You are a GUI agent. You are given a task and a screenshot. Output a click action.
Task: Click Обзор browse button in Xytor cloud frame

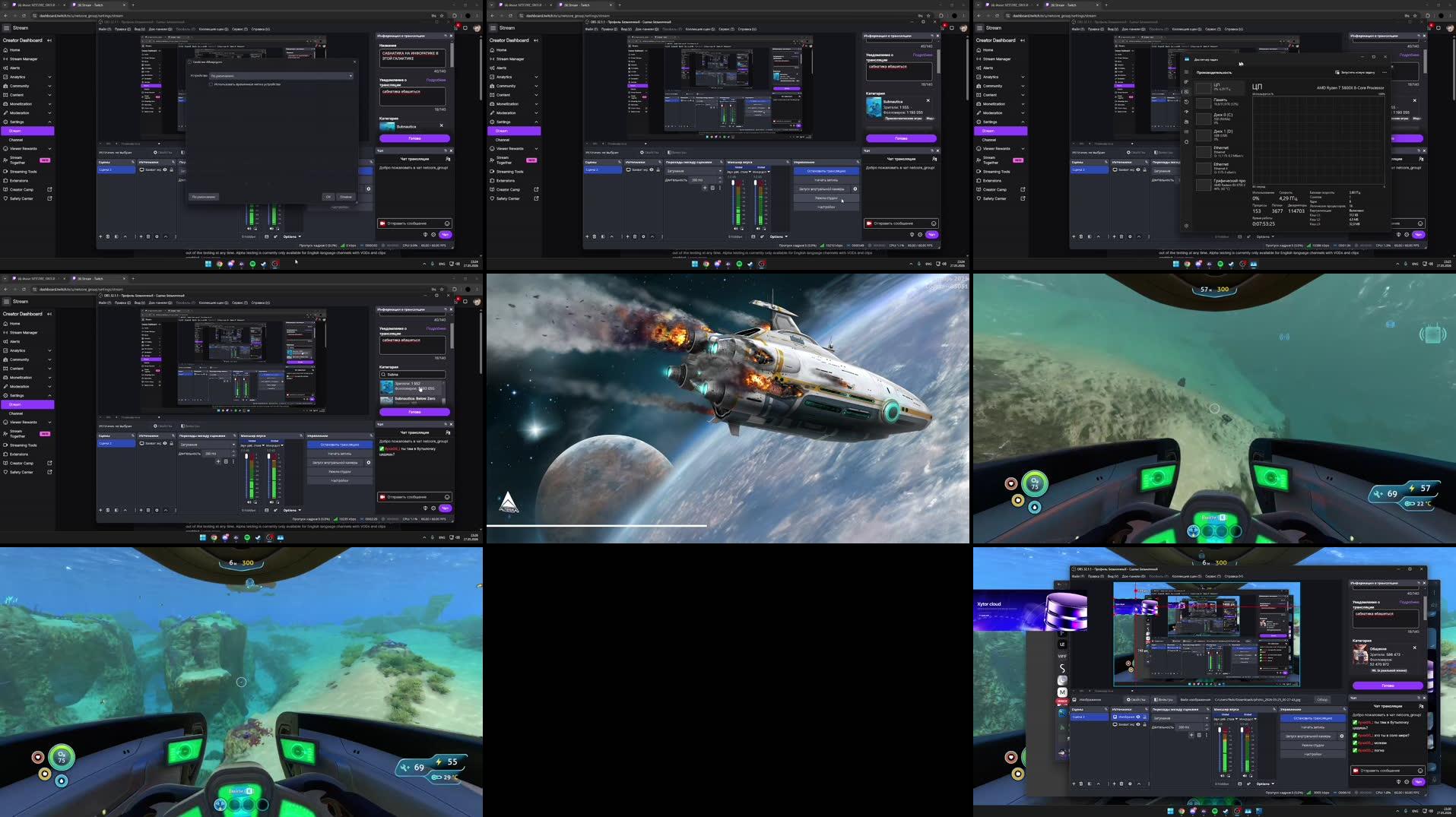(1322, 699)
